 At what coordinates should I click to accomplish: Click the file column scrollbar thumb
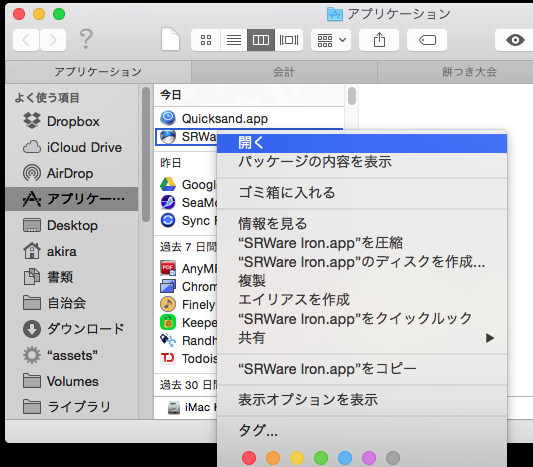(352, 96)
